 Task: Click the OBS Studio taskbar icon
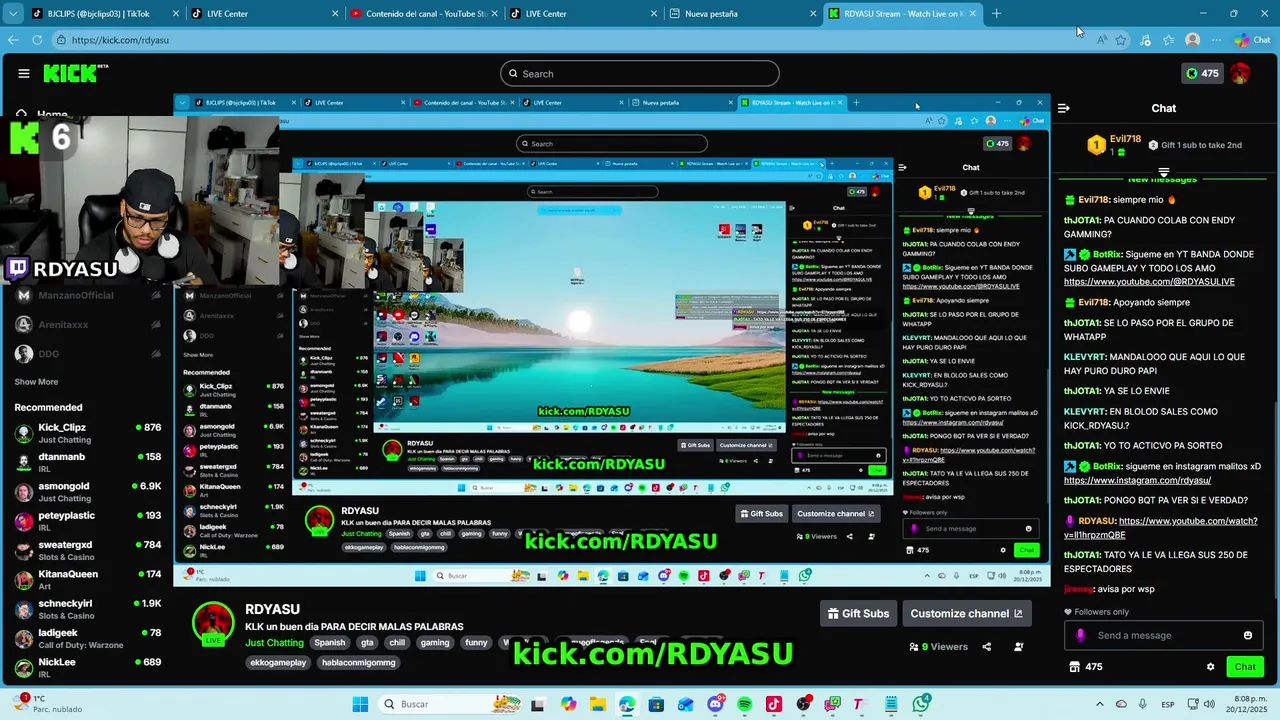click(804, 704)
